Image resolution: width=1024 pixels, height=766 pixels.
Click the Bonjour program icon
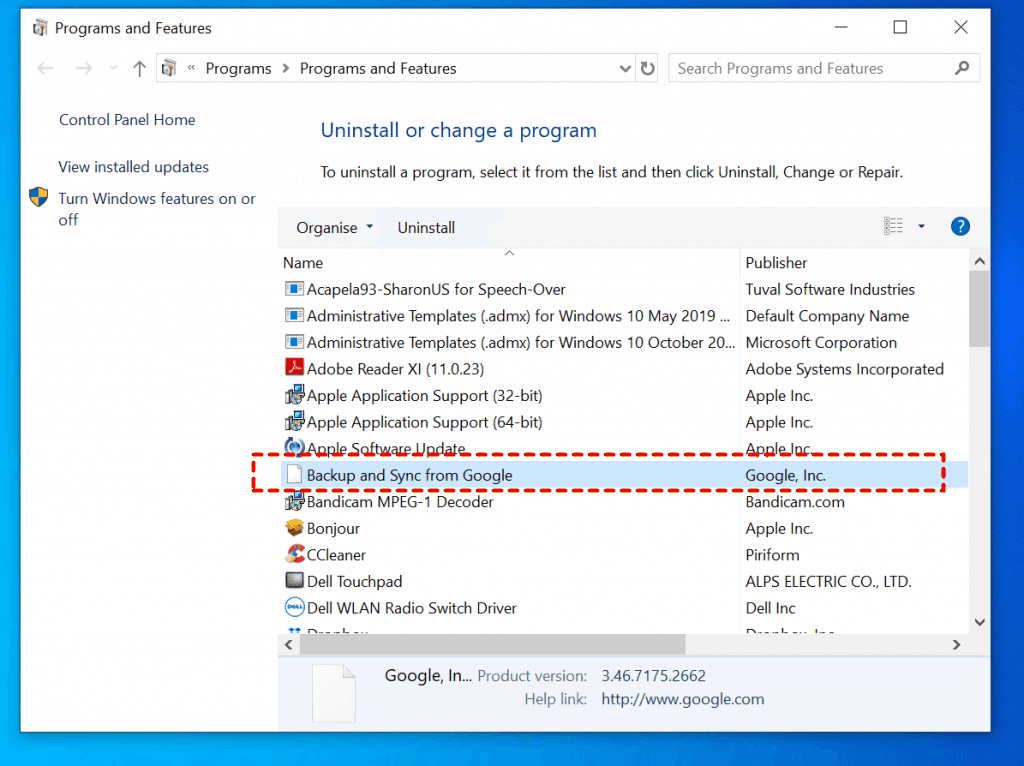[x=294, y=528]
